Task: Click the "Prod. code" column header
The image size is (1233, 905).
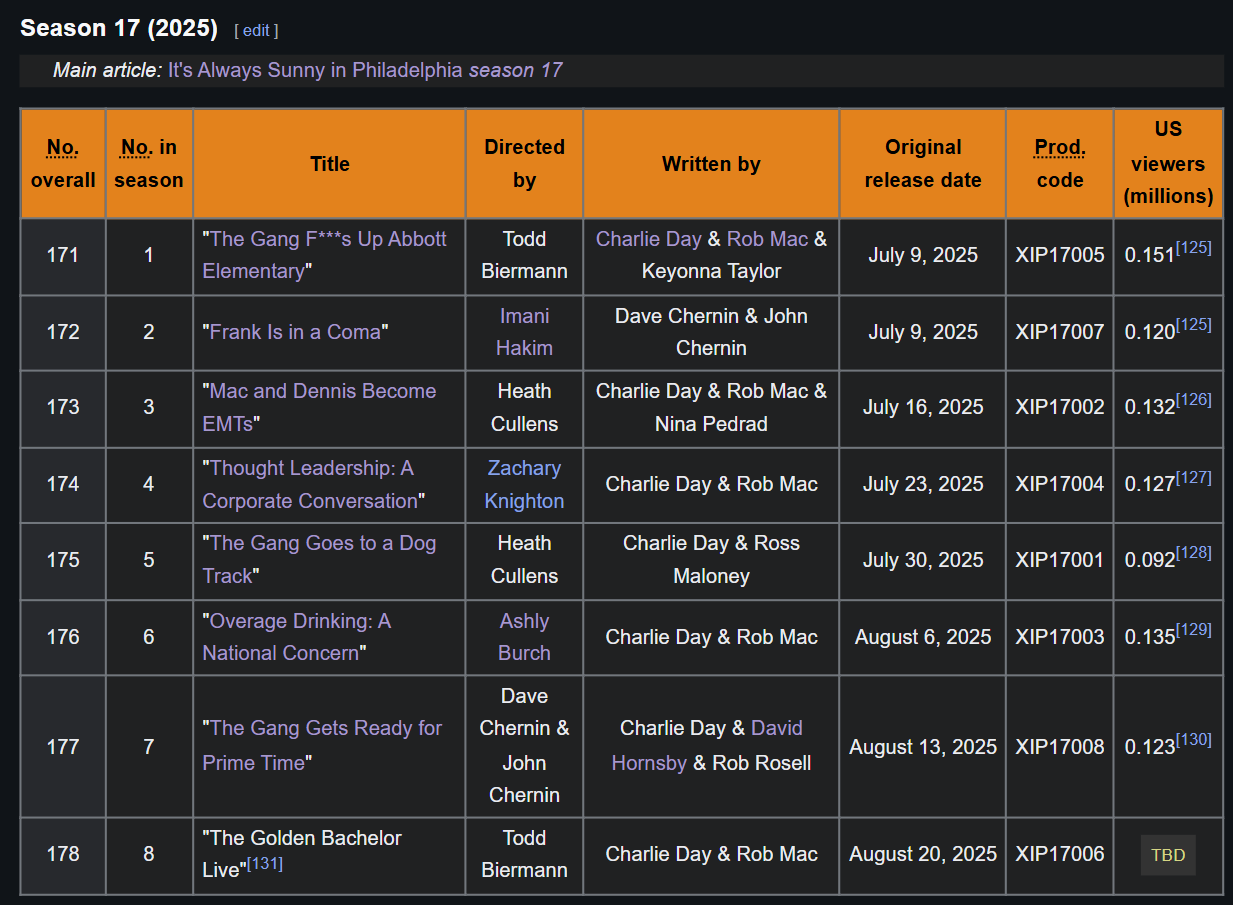Action: 1060,164
